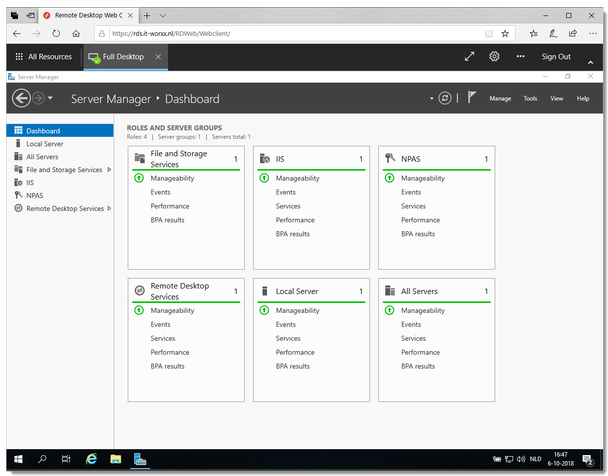
Task: Click green Manageability icon in NPAS tile
Action: (x=389, y=178)
